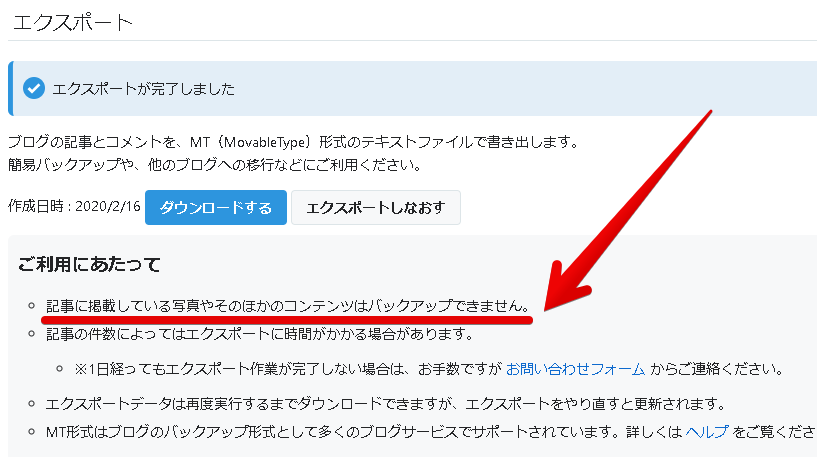Click the エクスポートしなおす button
Screen dimensions: 817x457
[375, 208]
